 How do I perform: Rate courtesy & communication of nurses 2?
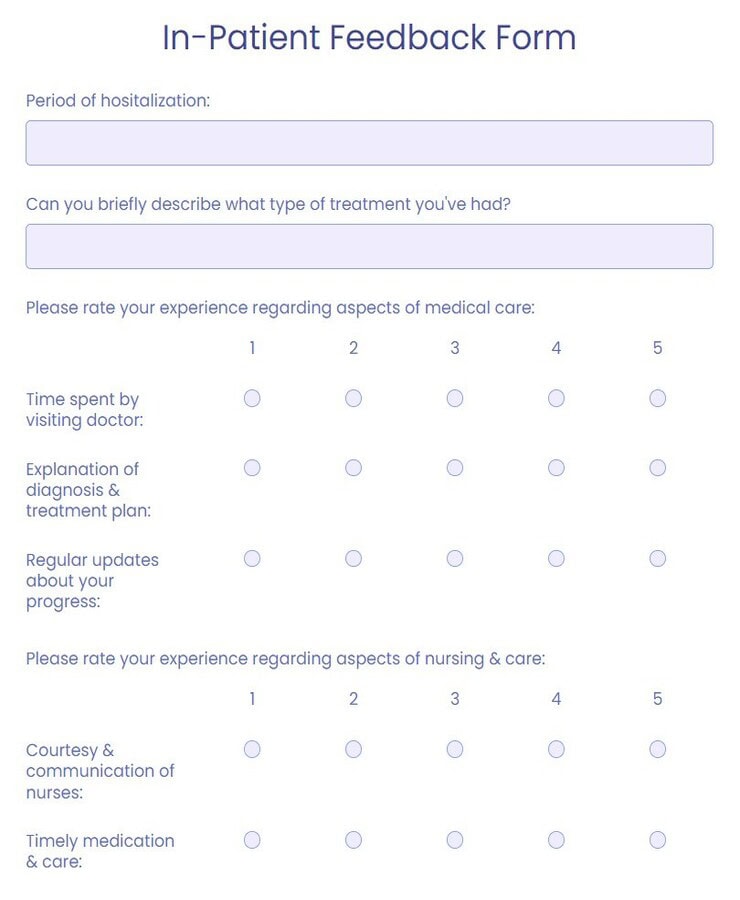[x=353, y=749]
